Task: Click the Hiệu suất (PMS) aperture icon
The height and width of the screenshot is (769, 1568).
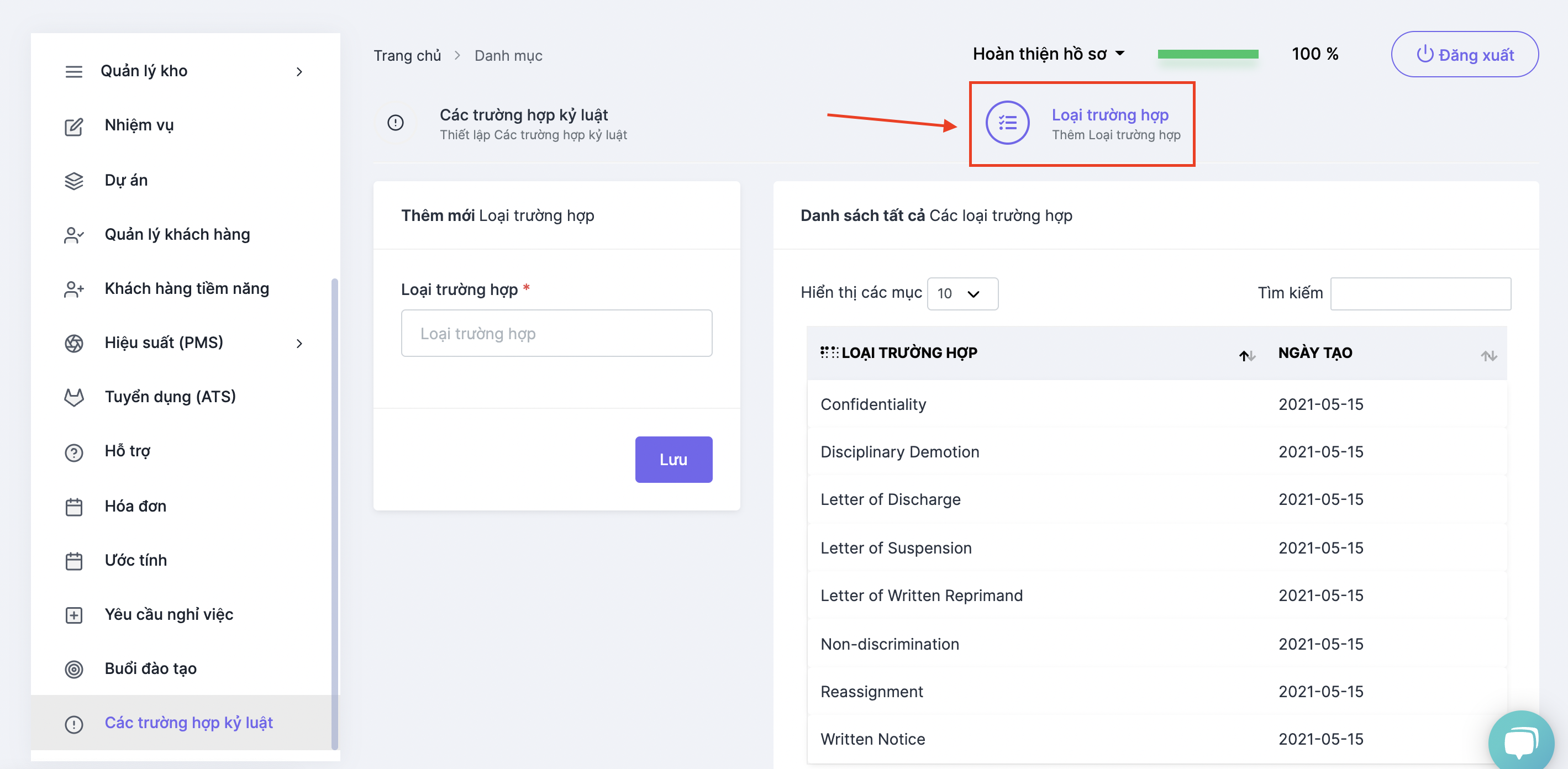Action: 73,344
